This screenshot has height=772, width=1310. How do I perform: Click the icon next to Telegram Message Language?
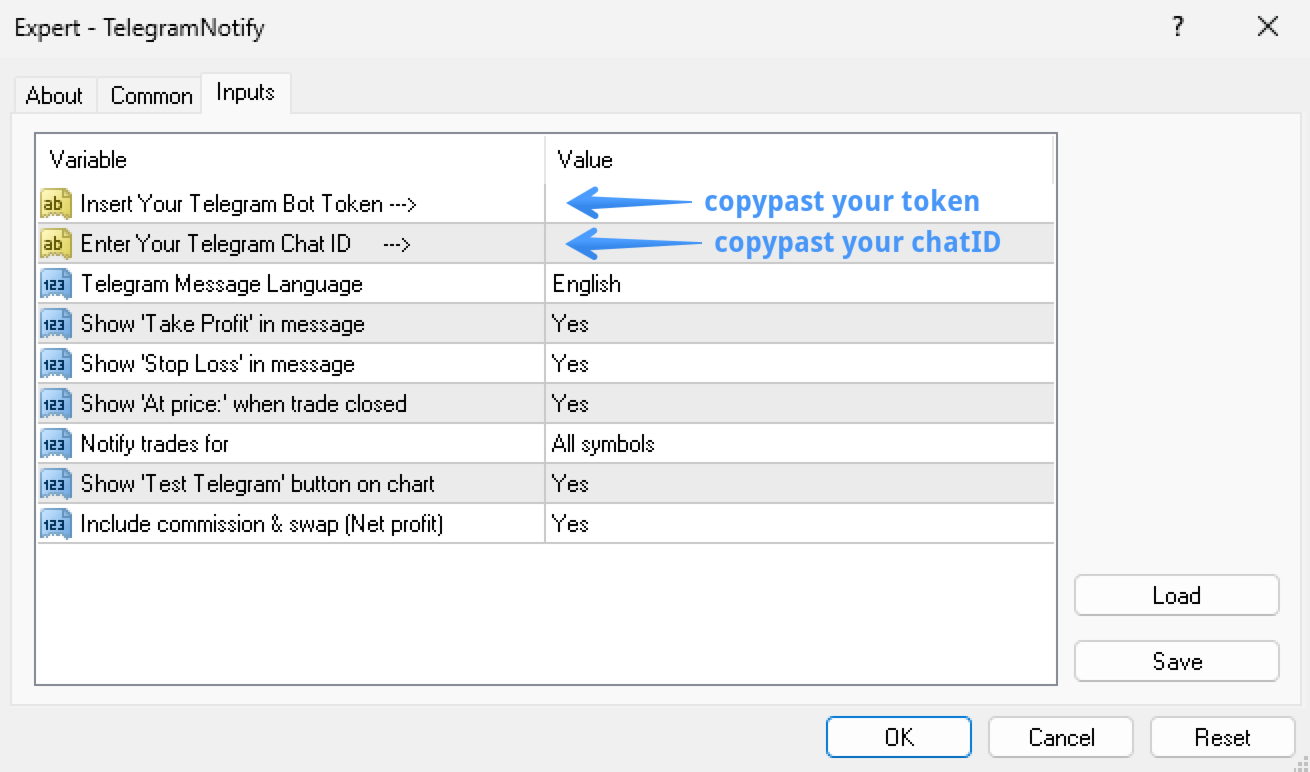point(56,284)
